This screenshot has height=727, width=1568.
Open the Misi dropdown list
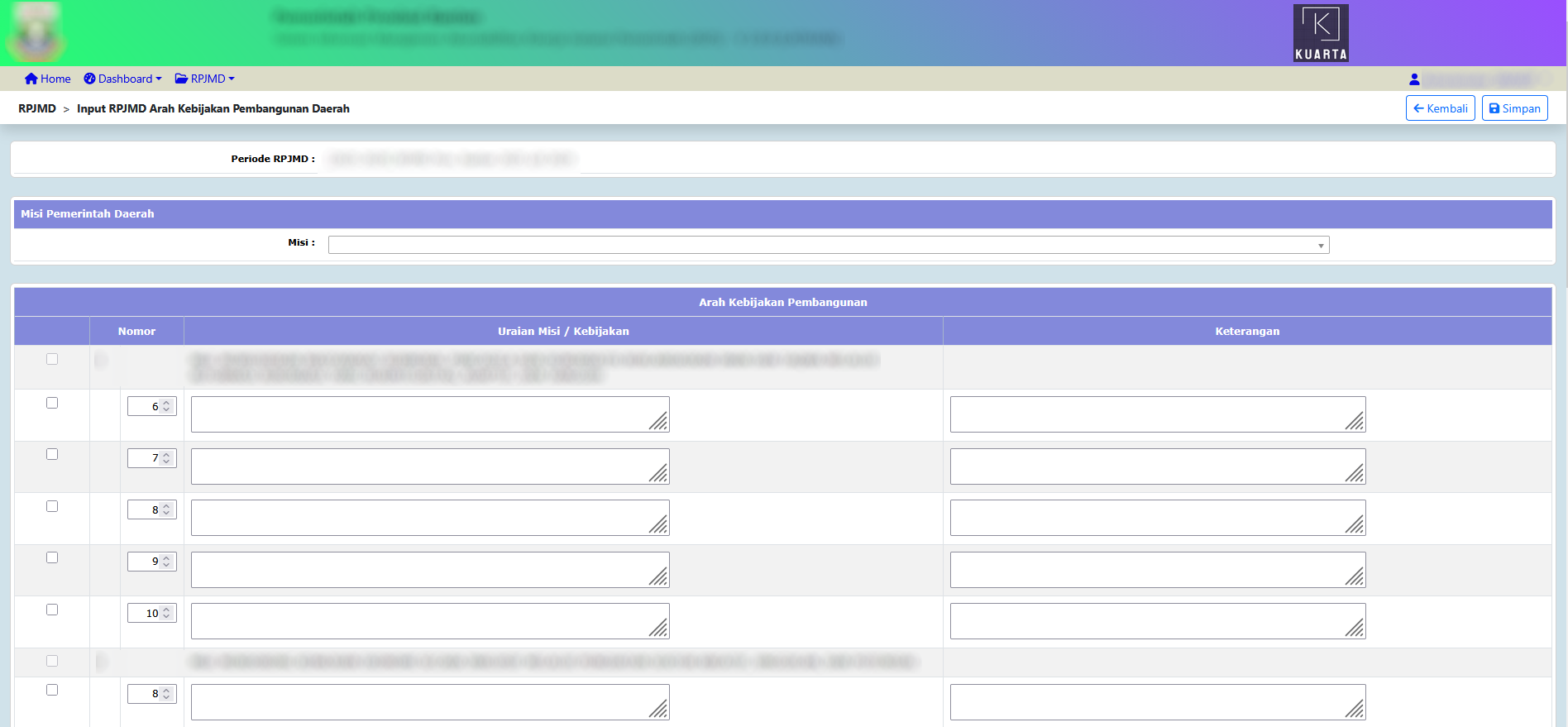[829, 245]
